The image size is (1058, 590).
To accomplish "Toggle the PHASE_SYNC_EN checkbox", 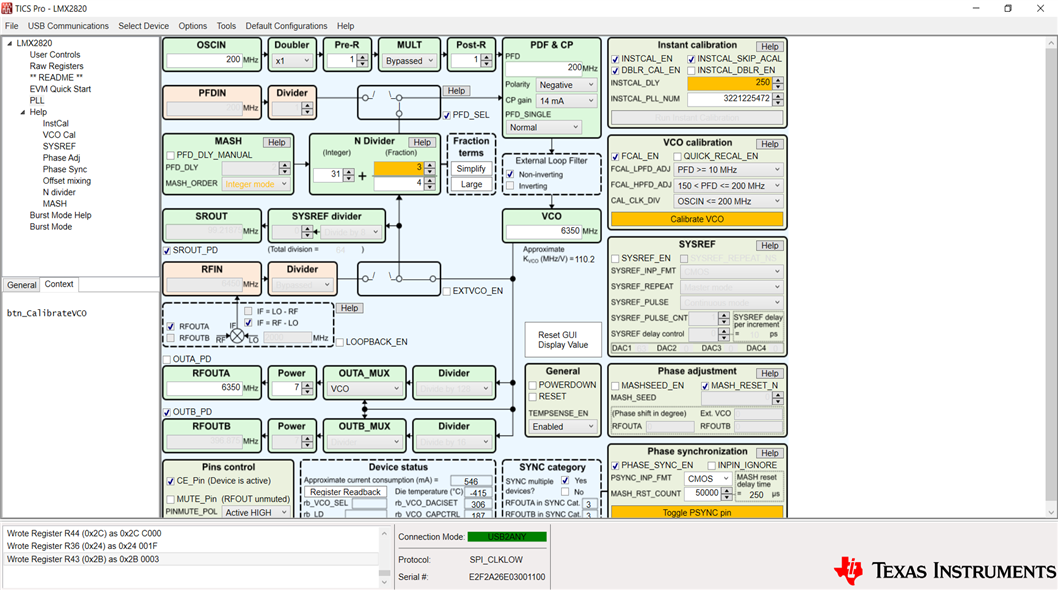I will click(x=615, y=465).
